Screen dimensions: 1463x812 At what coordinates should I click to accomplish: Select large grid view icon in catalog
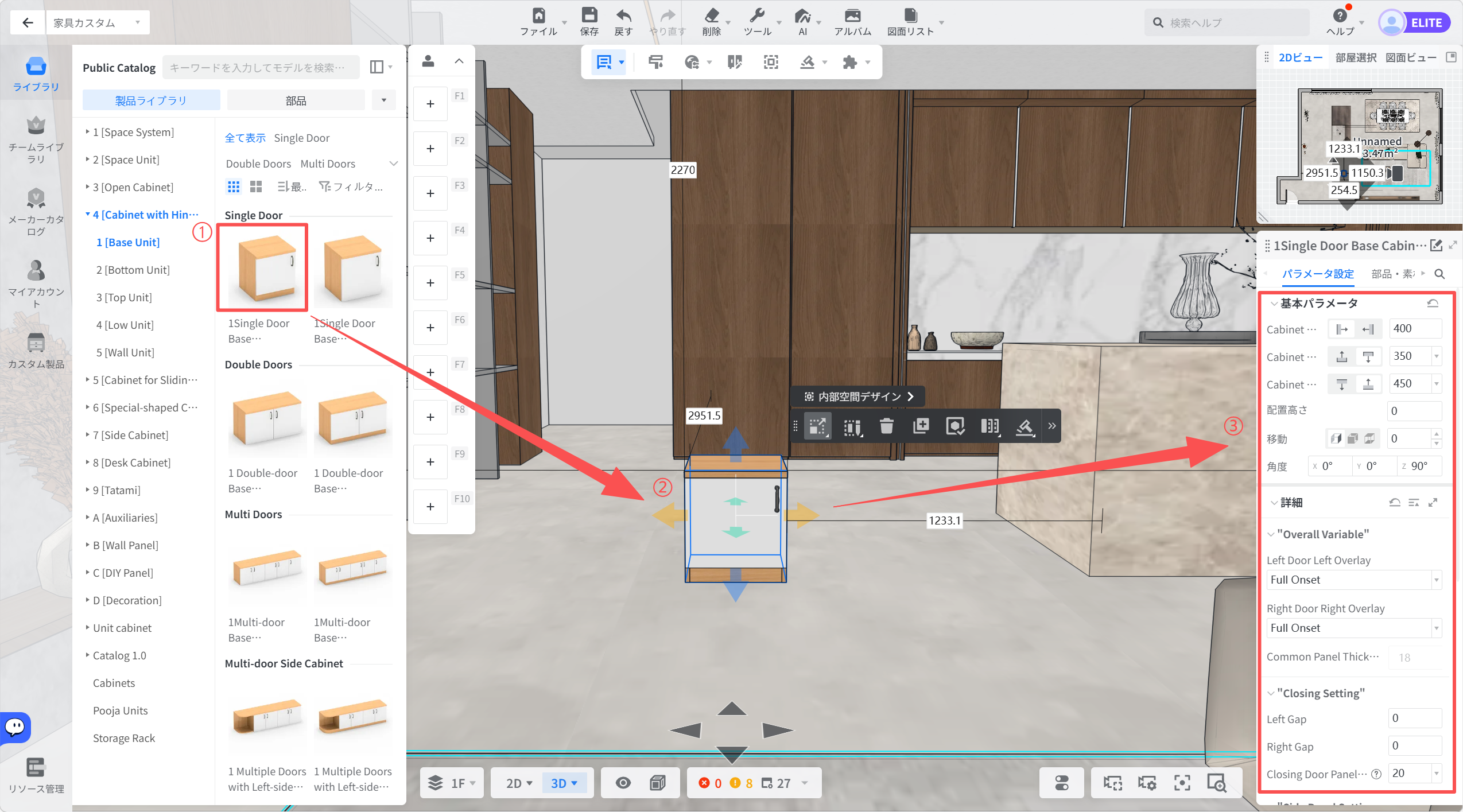point(256,187)
